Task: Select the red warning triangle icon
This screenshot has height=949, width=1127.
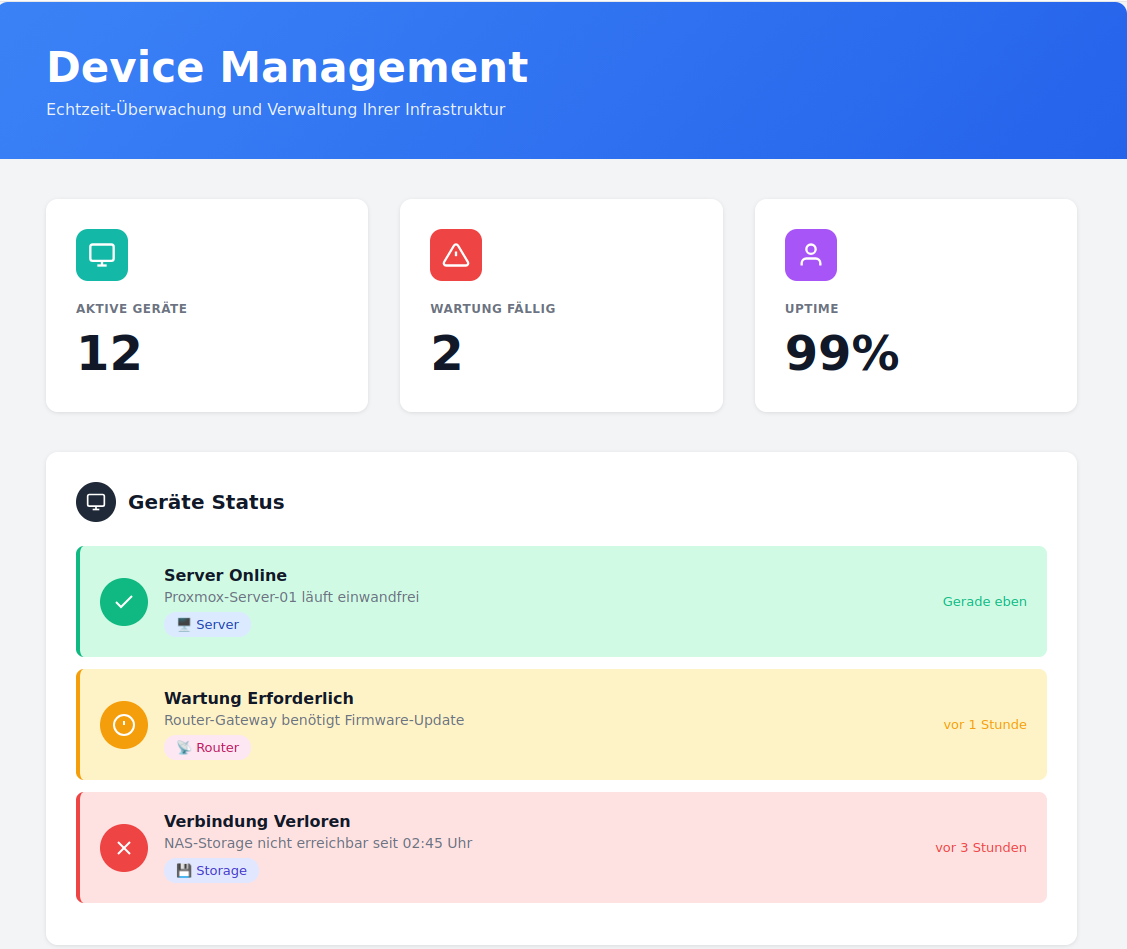Action: pos(455,255)
